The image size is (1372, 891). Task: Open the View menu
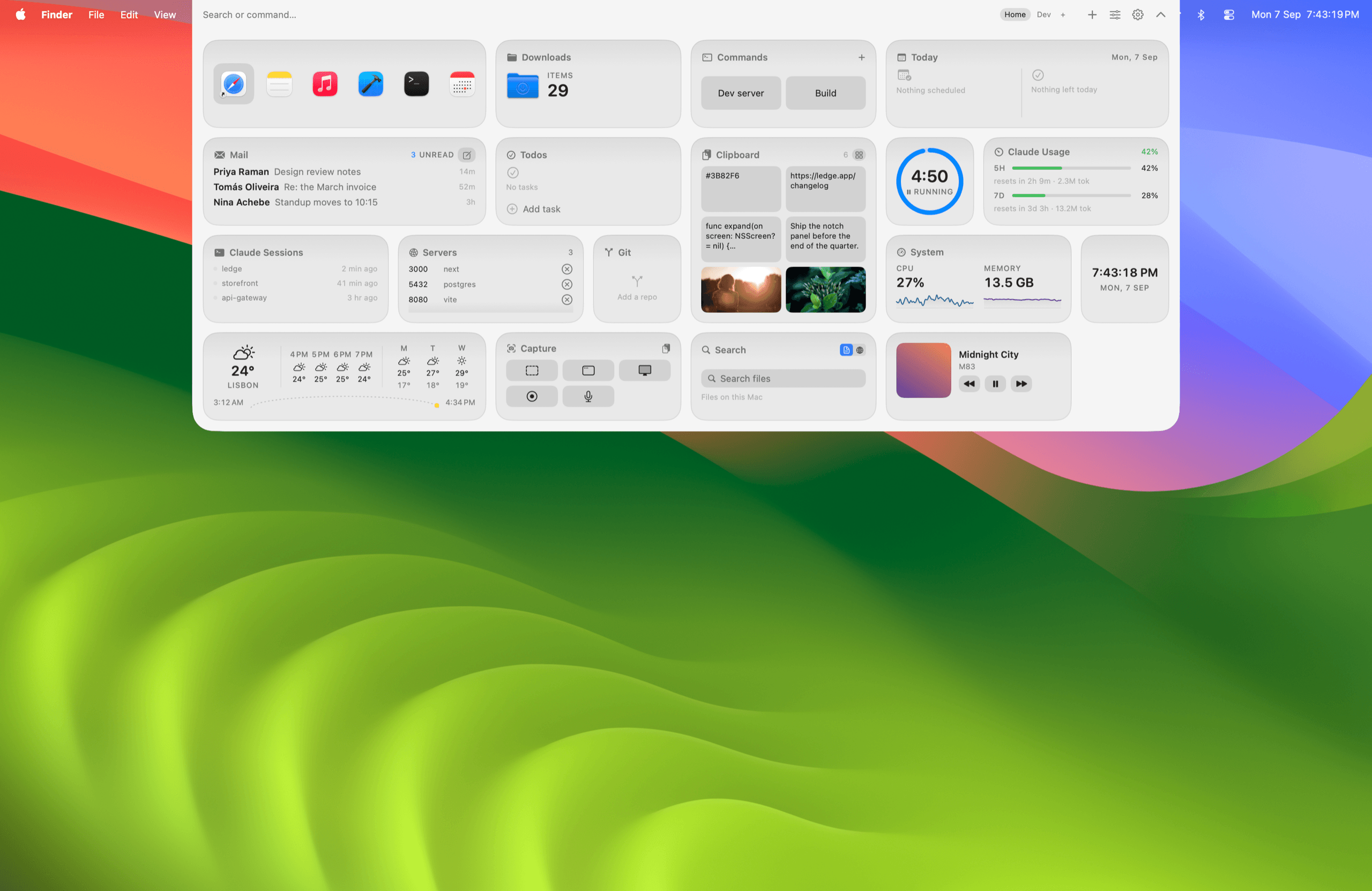pyautogui.click(x=165, y=15)
